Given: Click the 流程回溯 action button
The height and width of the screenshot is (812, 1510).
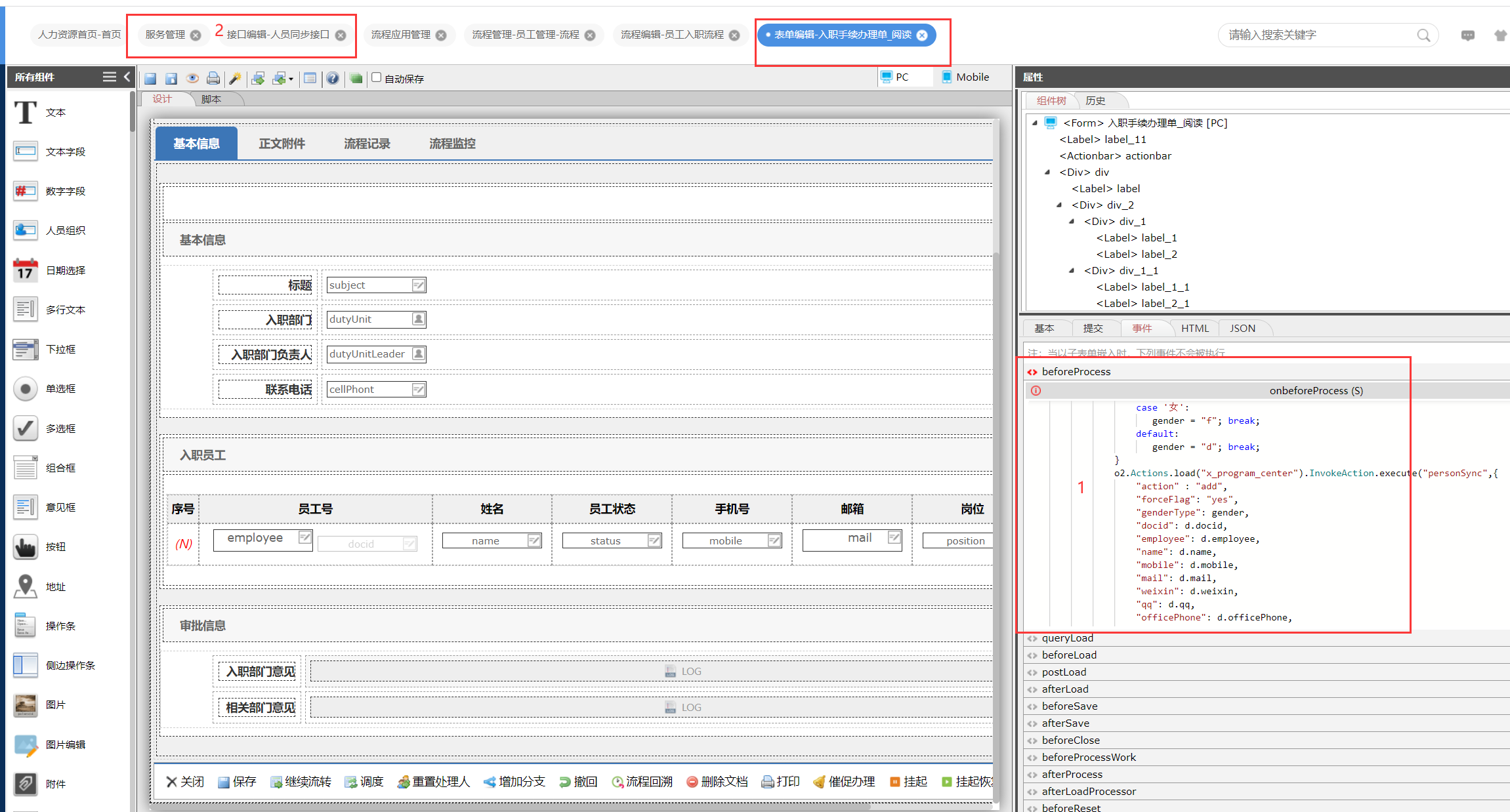Looking at the screenshot, I should tap(642, 781).
